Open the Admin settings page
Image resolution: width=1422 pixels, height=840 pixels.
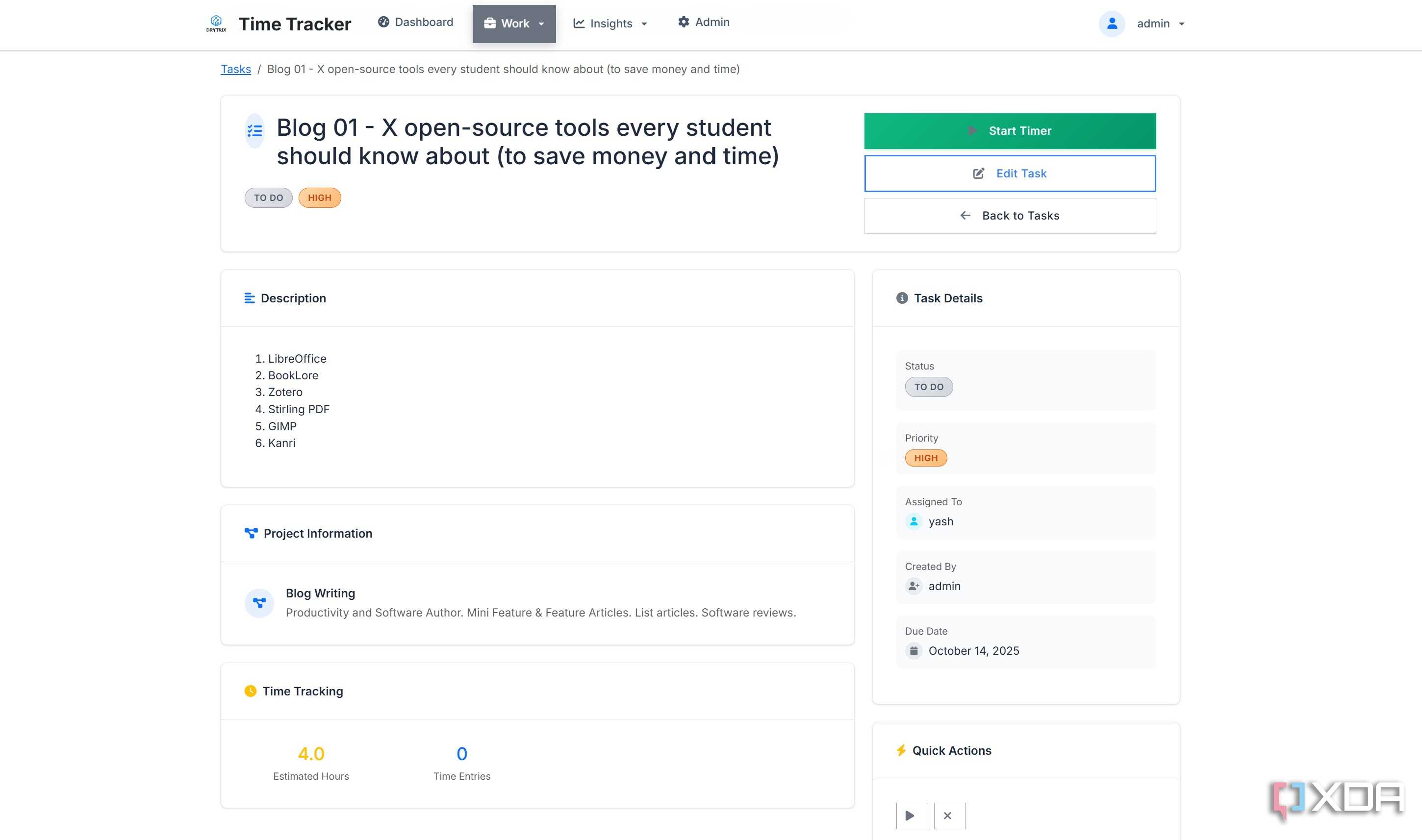(x=704, y=22)
